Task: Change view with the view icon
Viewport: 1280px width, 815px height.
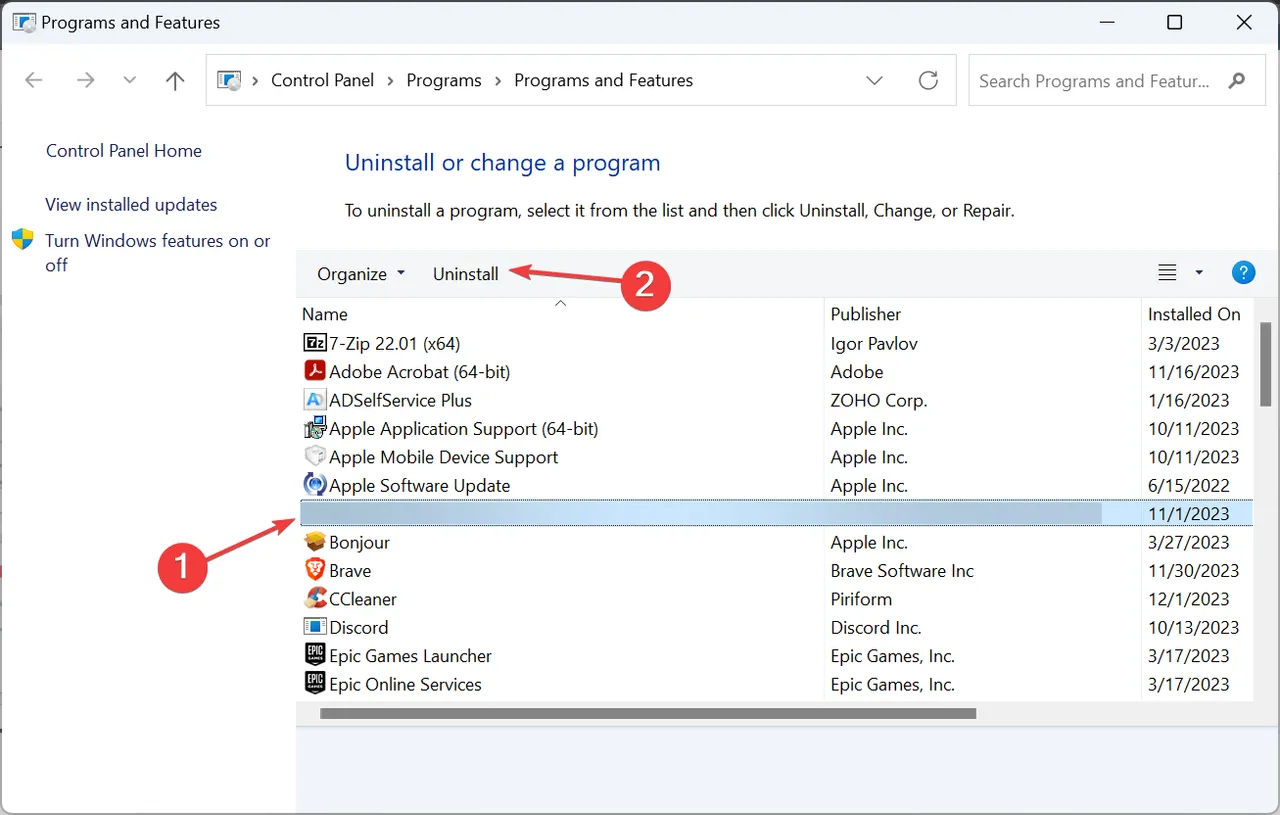Action: 1167,273
